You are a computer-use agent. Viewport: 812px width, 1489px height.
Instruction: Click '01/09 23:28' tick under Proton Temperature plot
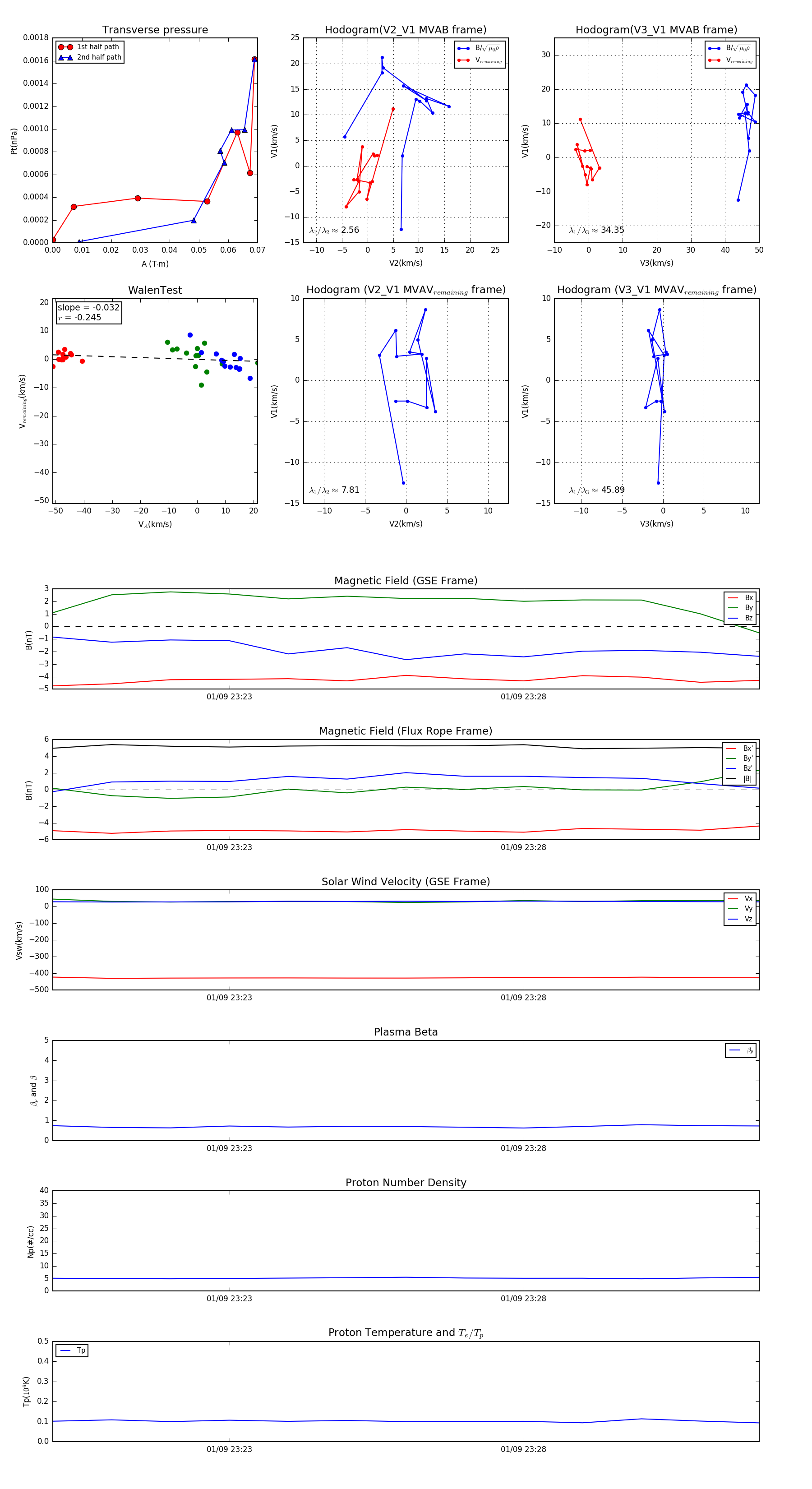(524, 1449)
